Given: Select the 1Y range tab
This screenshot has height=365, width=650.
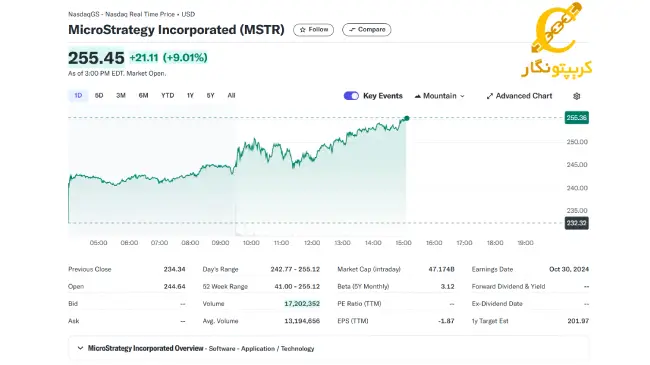Looking at the screenshot, I should [x=190, y=95].
